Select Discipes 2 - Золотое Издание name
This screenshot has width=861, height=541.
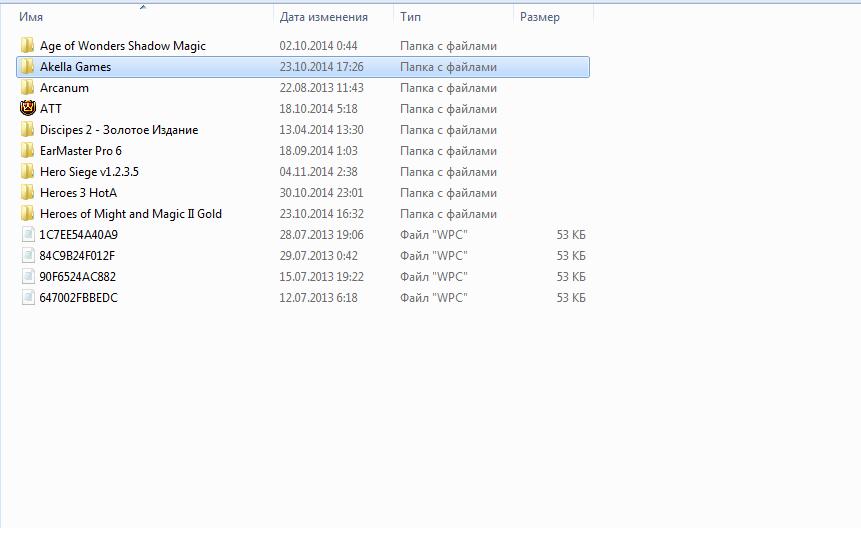119,130
